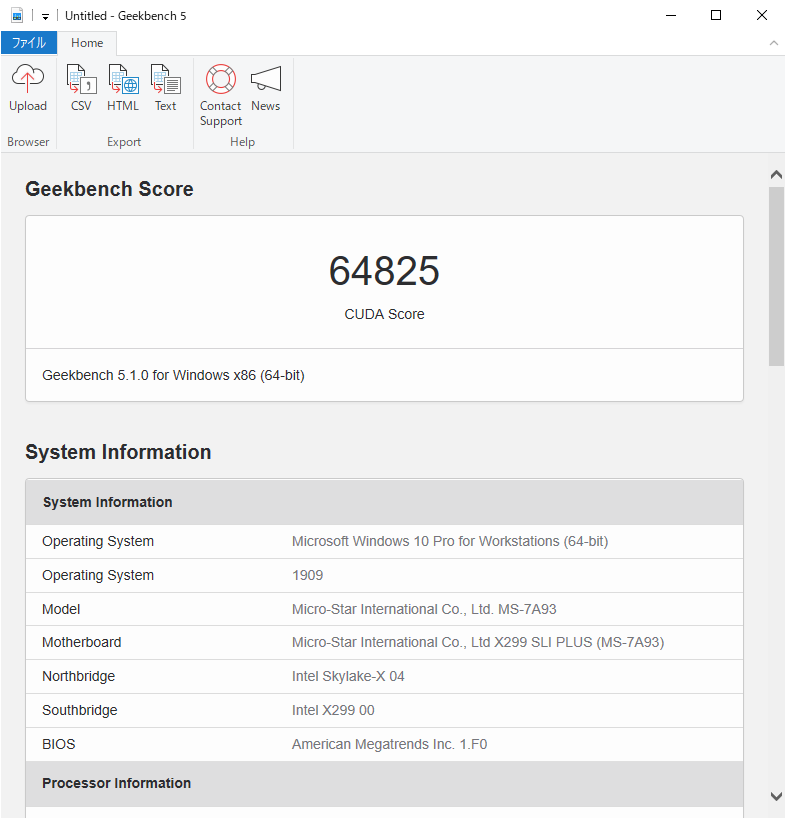The width and height of the screenshot is (786, 819).
Task: Click the Processor Information header
Action: tap(384, 783)
